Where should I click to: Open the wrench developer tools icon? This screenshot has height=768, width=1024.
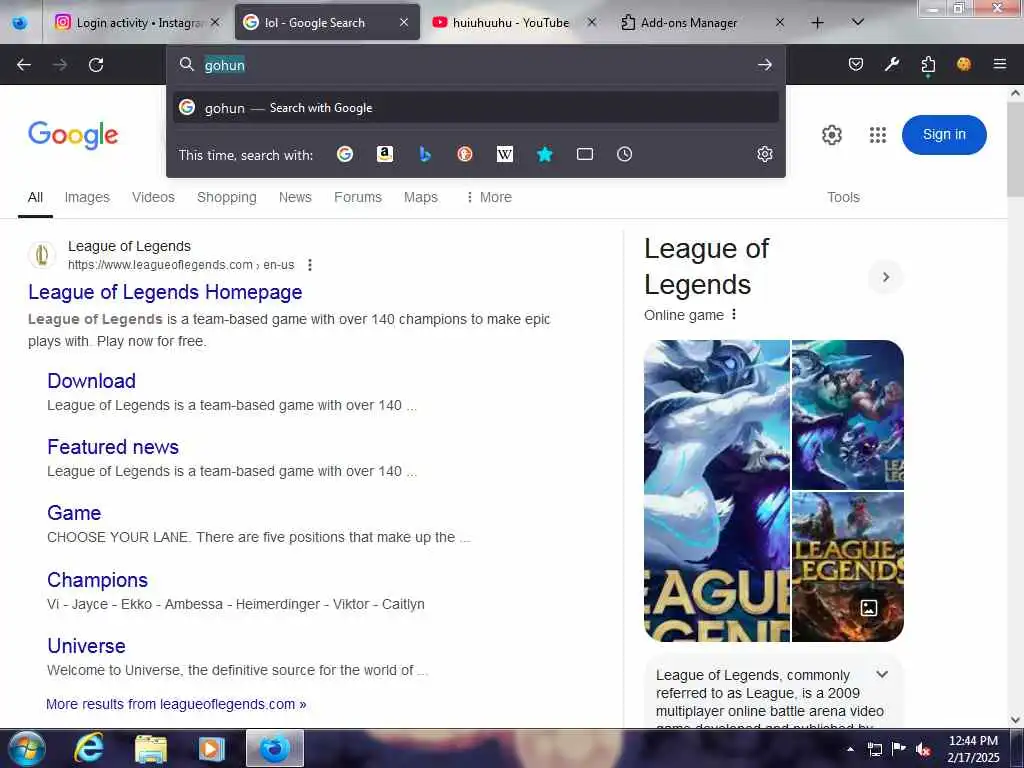click(891, 64)
